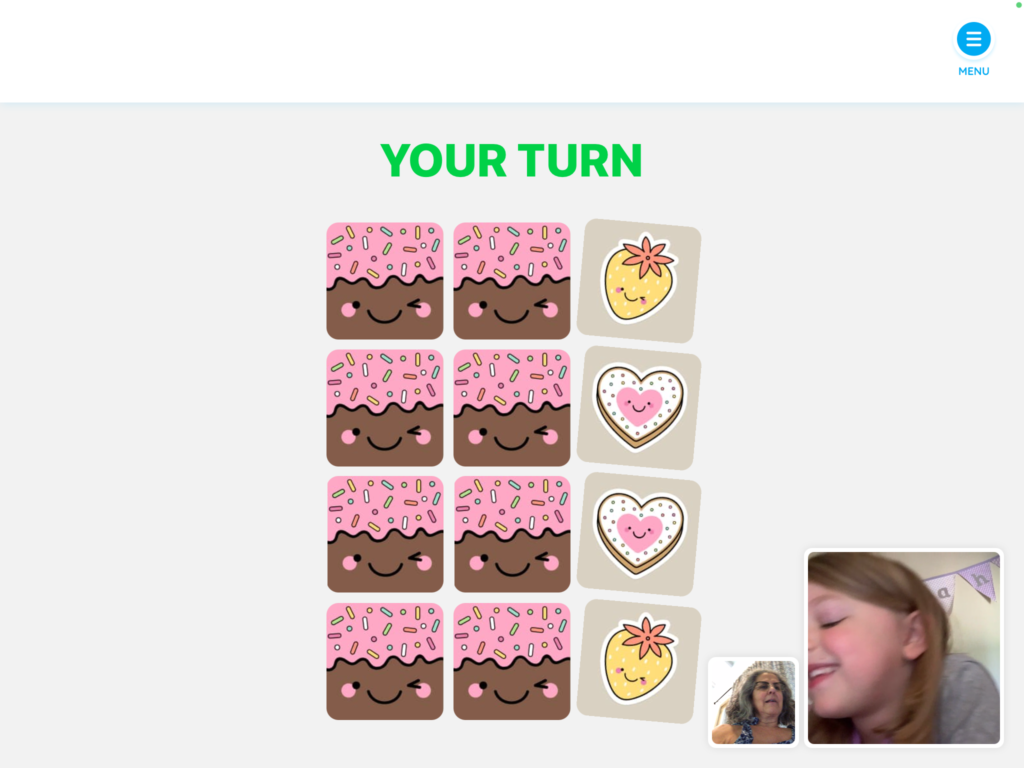Tap the small video of the woman
The width and height of the screenshot is (1024, 768).
753,702
